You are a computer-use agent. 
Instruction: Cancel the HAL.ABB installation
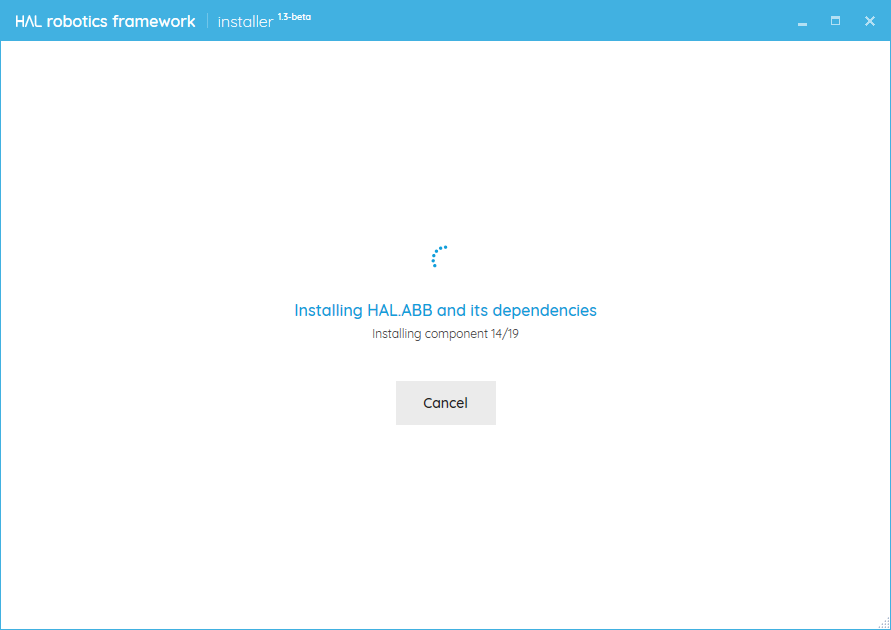[446, 403]
